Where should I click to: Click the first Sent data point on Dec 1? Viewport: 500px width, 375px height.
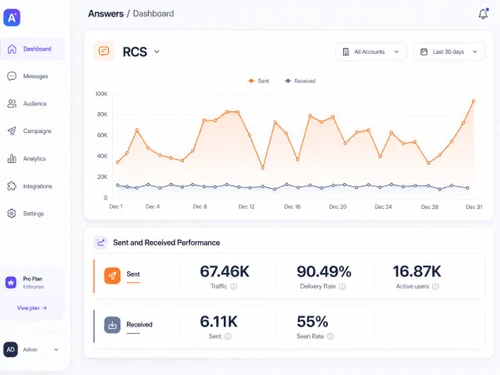point(118,162)
